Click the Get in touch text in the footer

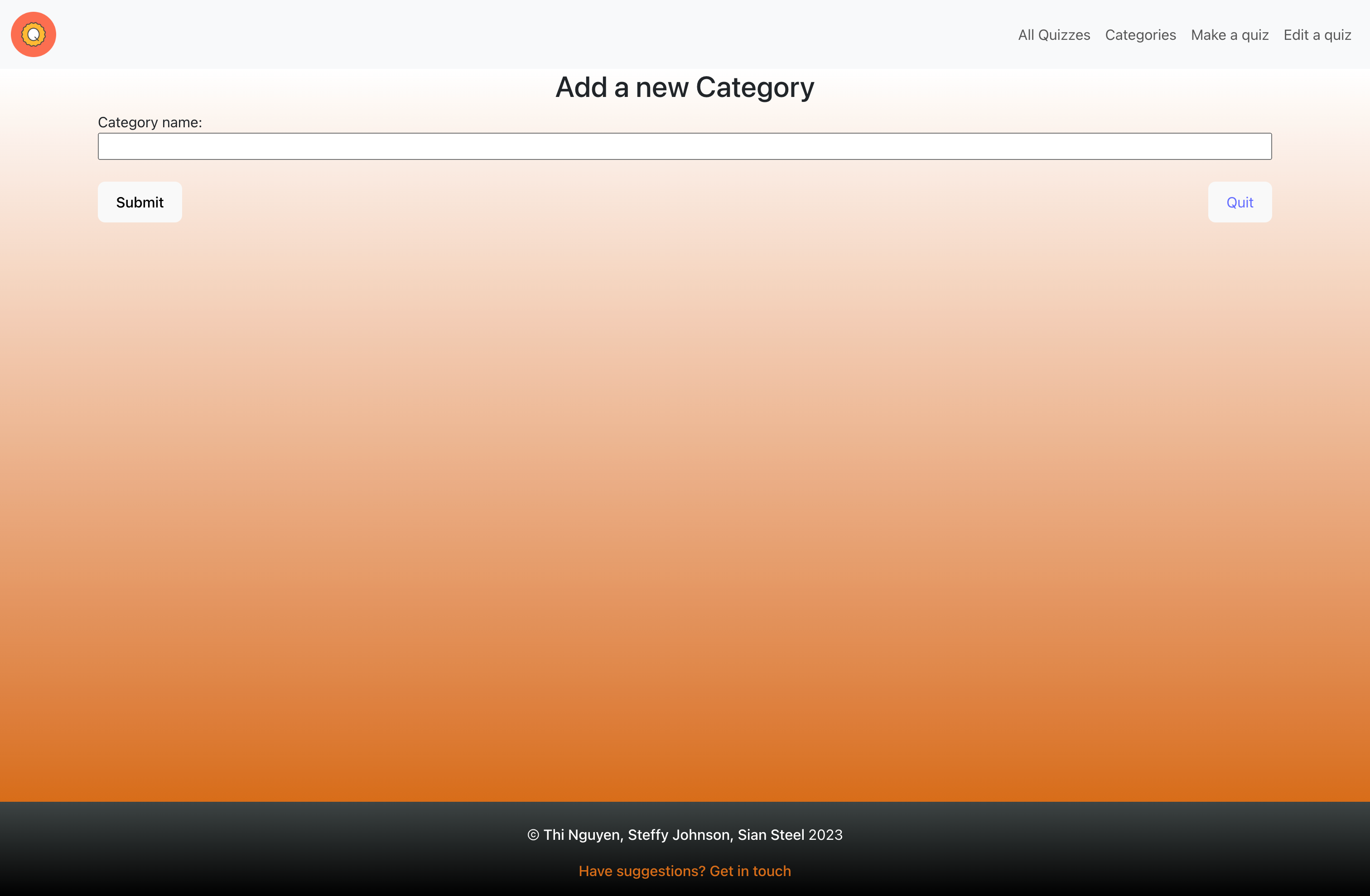tap(750, 871)
